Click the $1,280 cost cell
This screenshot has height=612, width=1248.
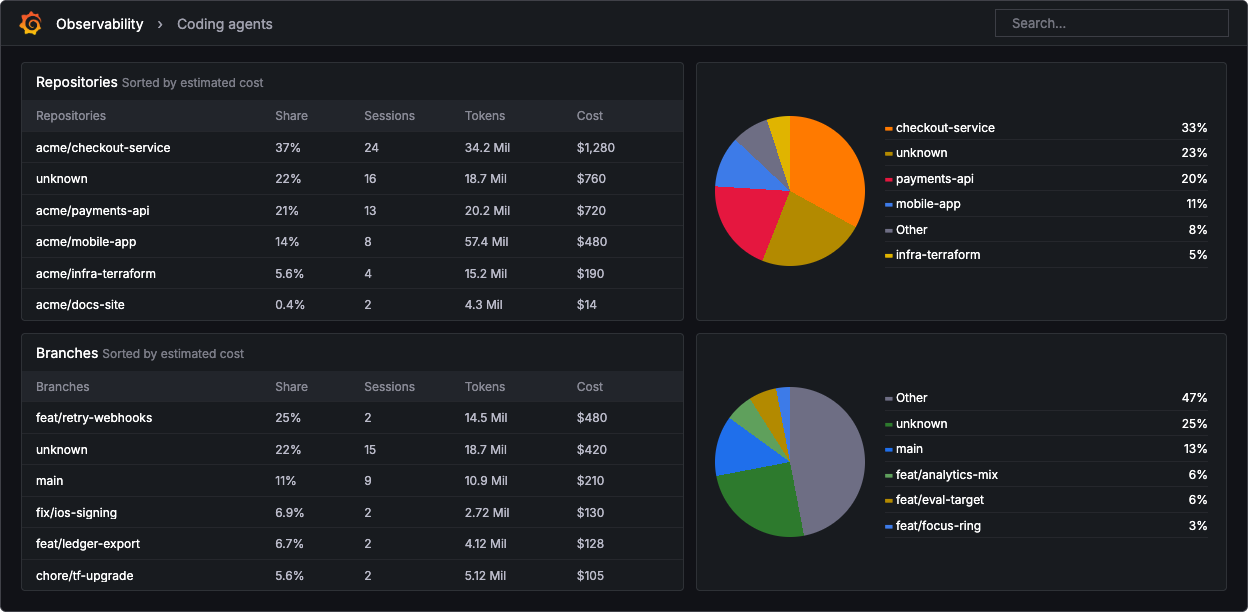point(596,148)
